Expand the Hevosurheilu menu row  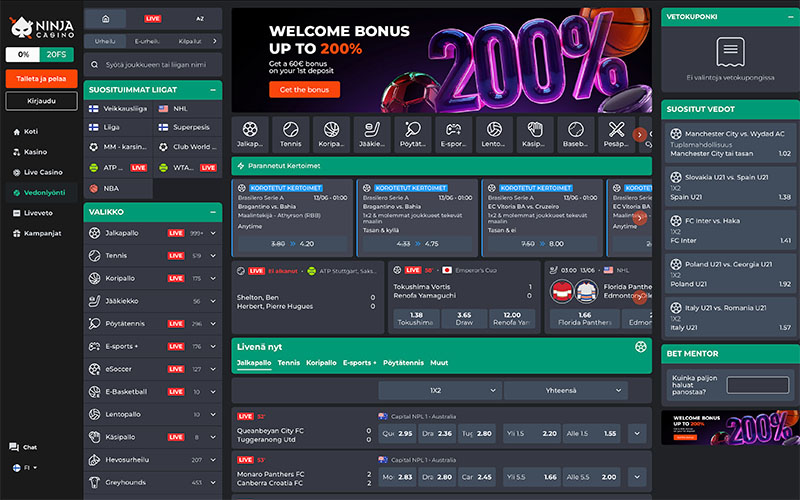click(x=213, y=460)
